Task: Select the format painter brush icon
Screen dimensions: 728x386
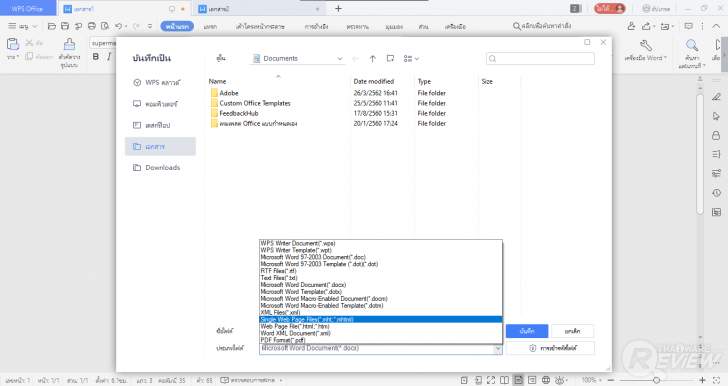Action: click(69, 44)
